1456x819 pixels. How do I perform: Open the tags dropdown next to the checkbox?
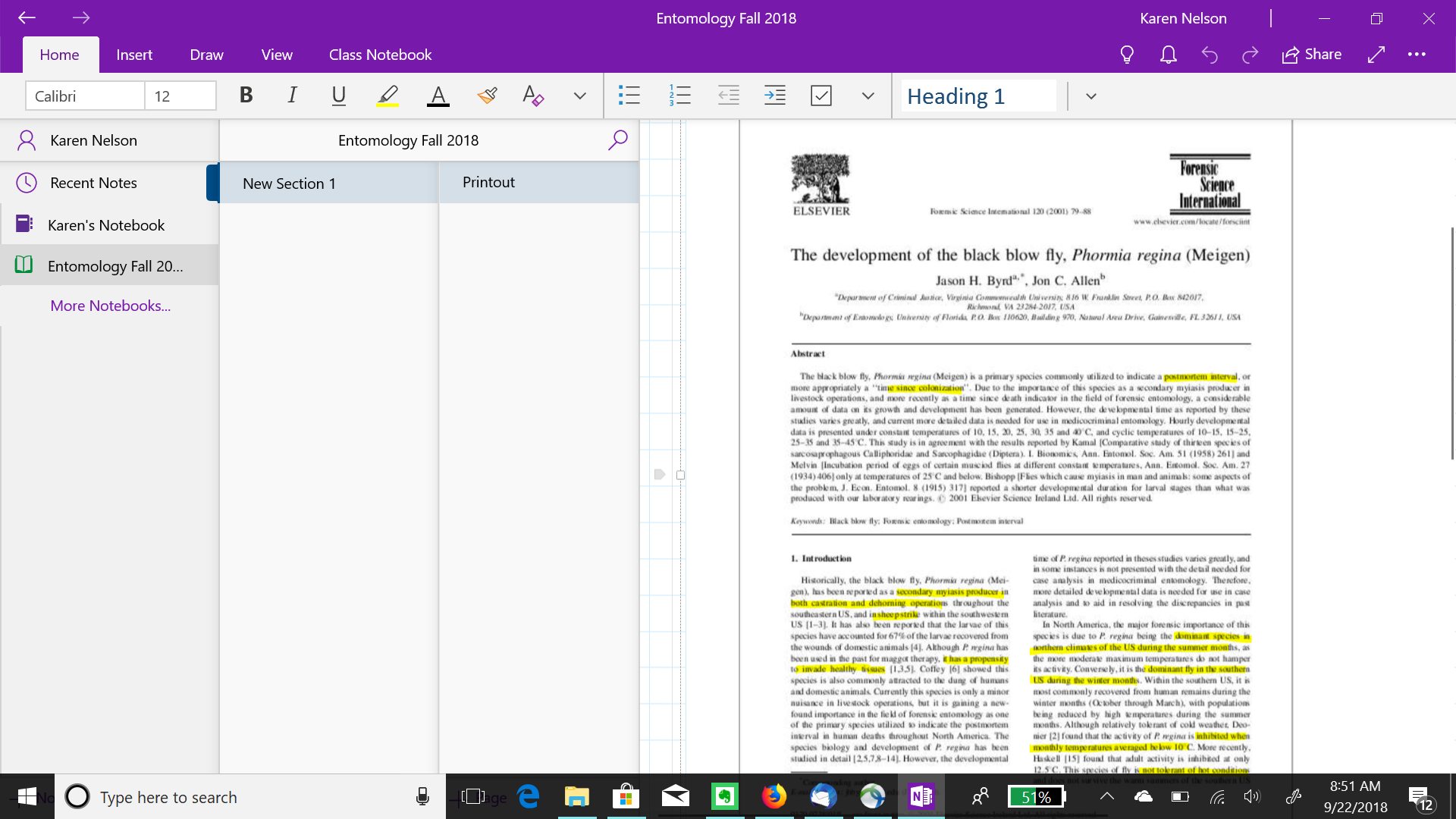tap(867, 96)
